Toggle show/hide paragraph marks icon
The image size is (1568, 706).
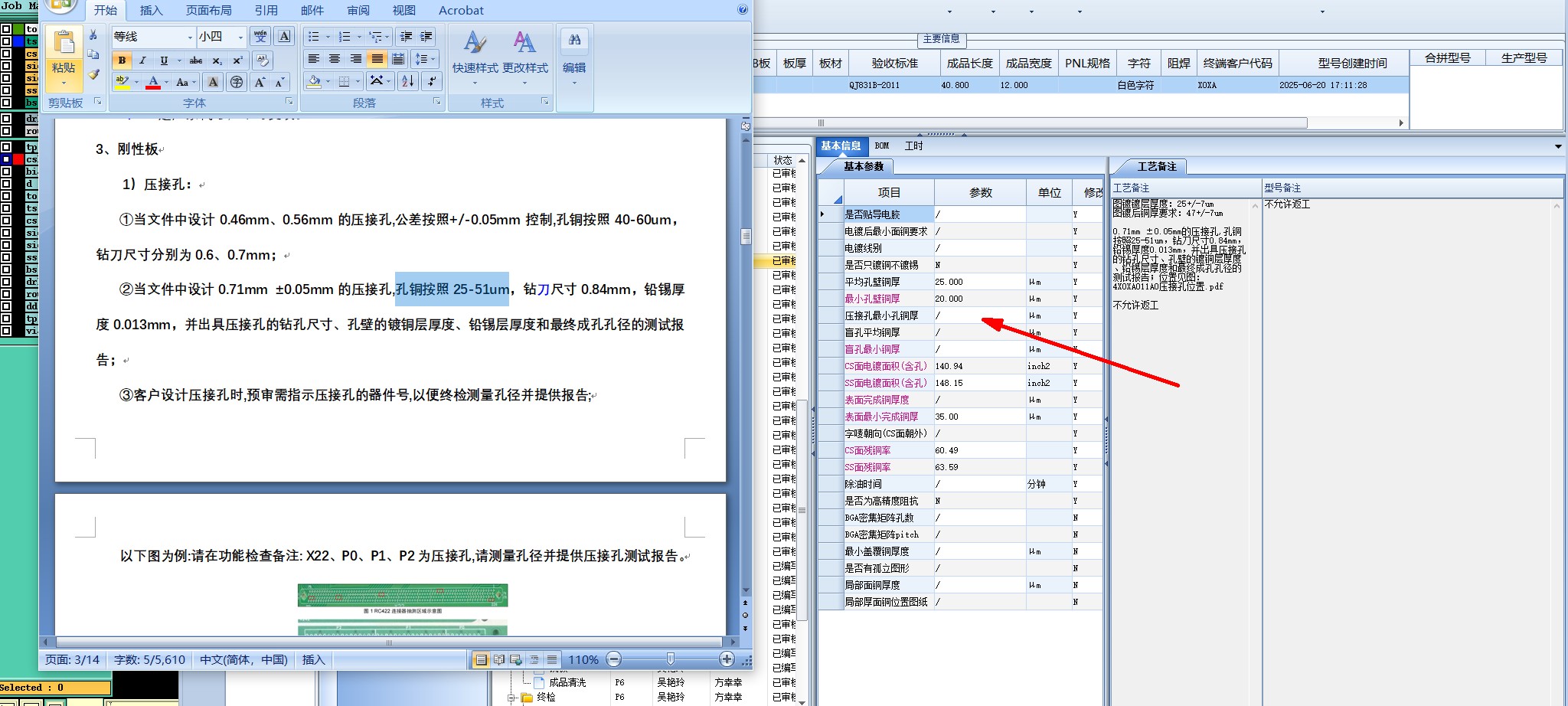pyautogui.click(x=431, y=81)
